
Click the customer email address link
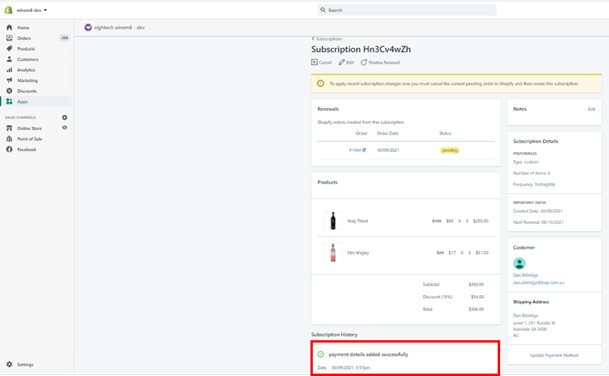(538, 283)
